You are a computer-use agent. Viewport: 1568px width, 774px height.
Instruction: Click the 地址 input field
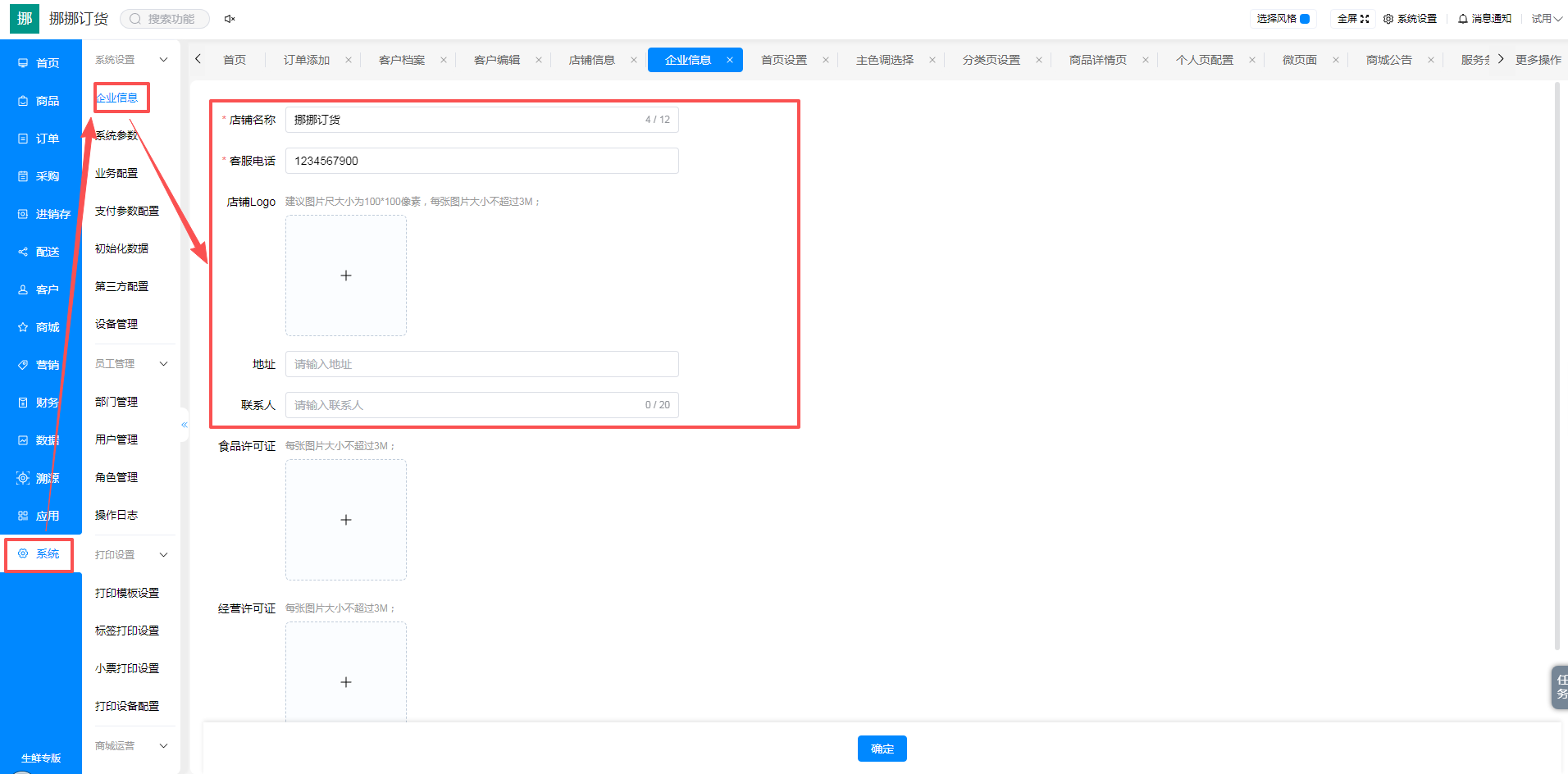(x=482, y=364)
